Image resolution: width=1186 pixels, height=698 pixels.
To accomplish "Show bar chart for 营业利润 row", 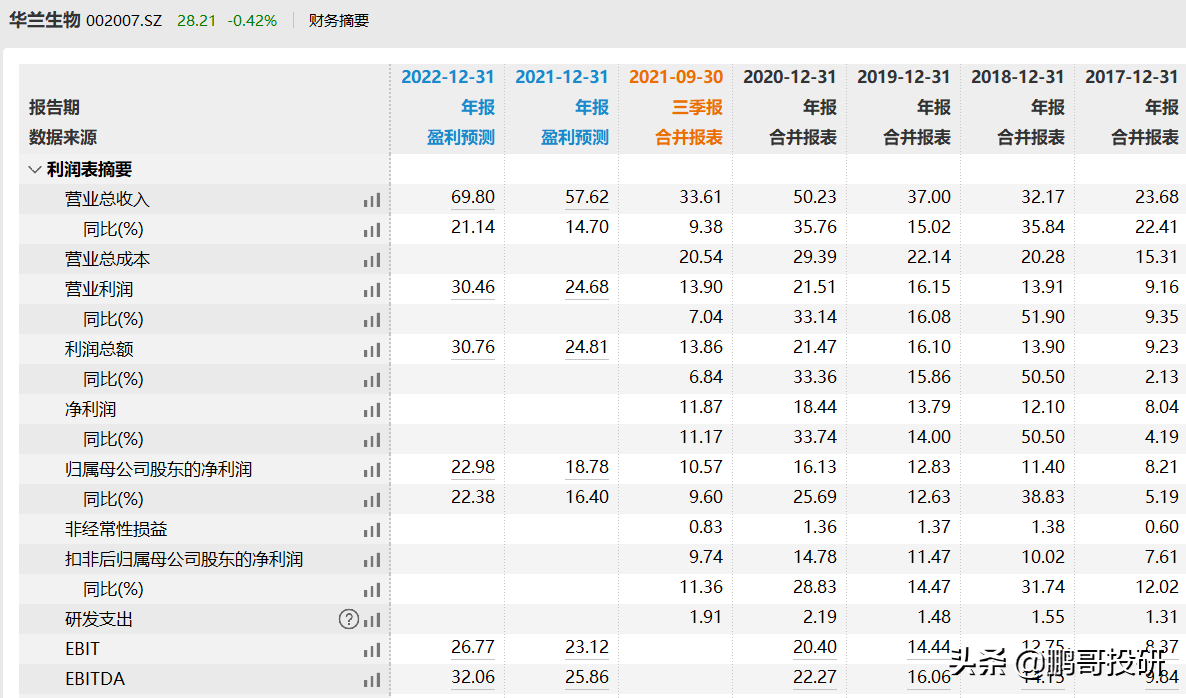I will point(371,290).
